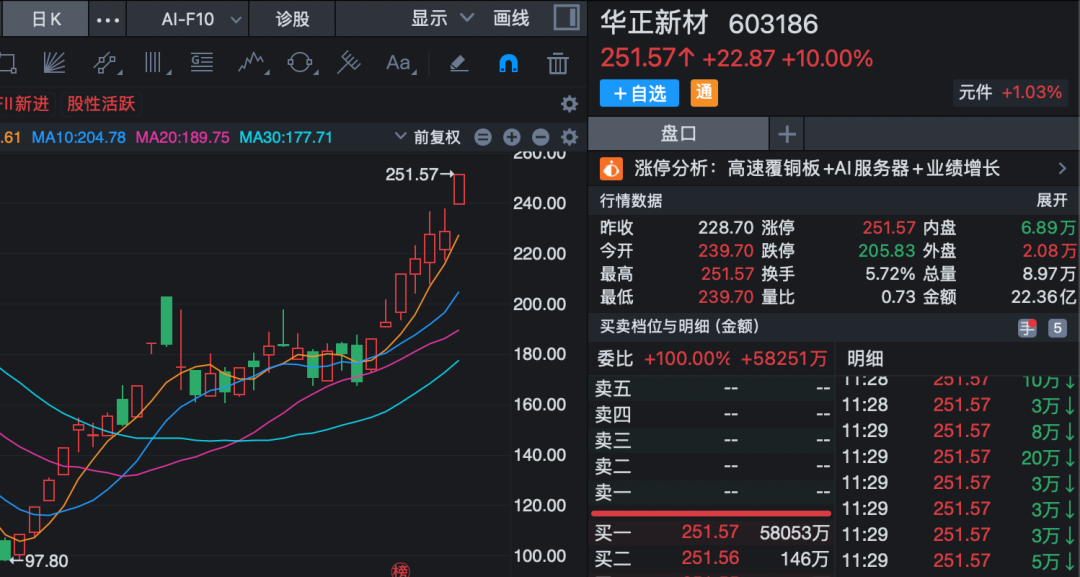Viewport: 1080px width, 577px height.
Task: Click the MA20:189.75 indicator label
Action: point(183,137)
